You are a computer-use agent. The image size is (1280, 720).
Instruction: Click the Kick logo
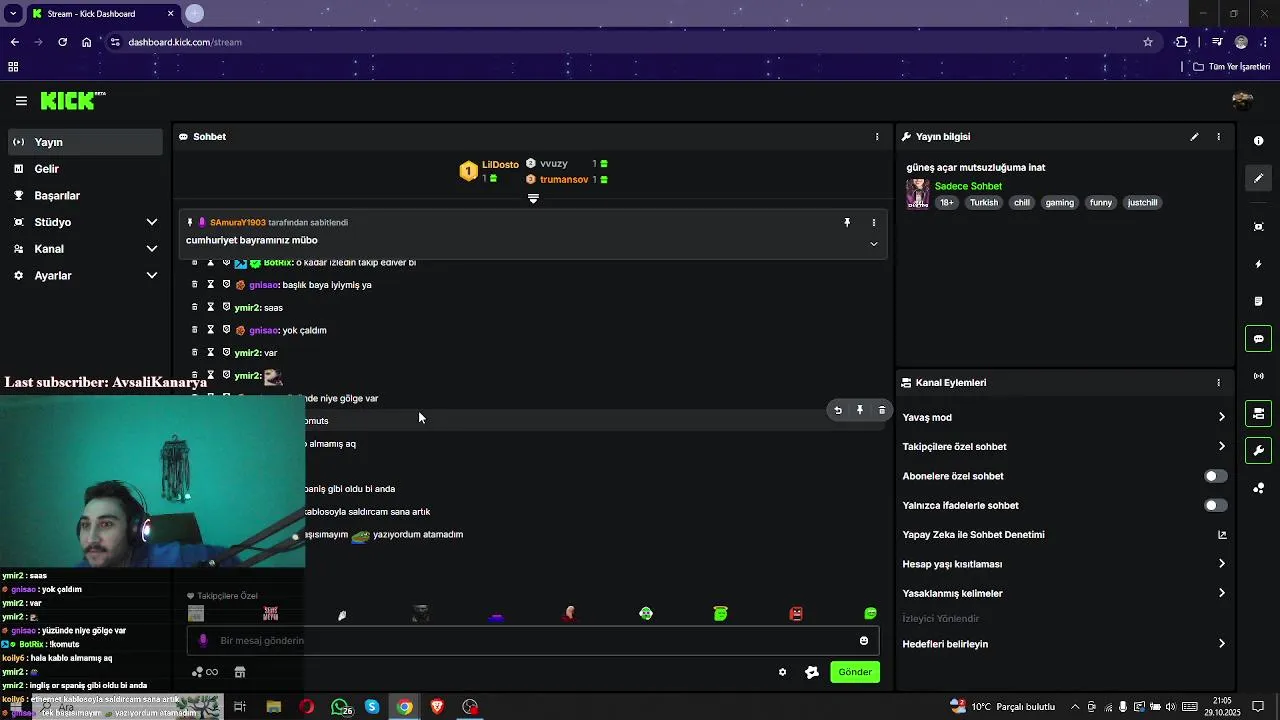pos(72,100)
